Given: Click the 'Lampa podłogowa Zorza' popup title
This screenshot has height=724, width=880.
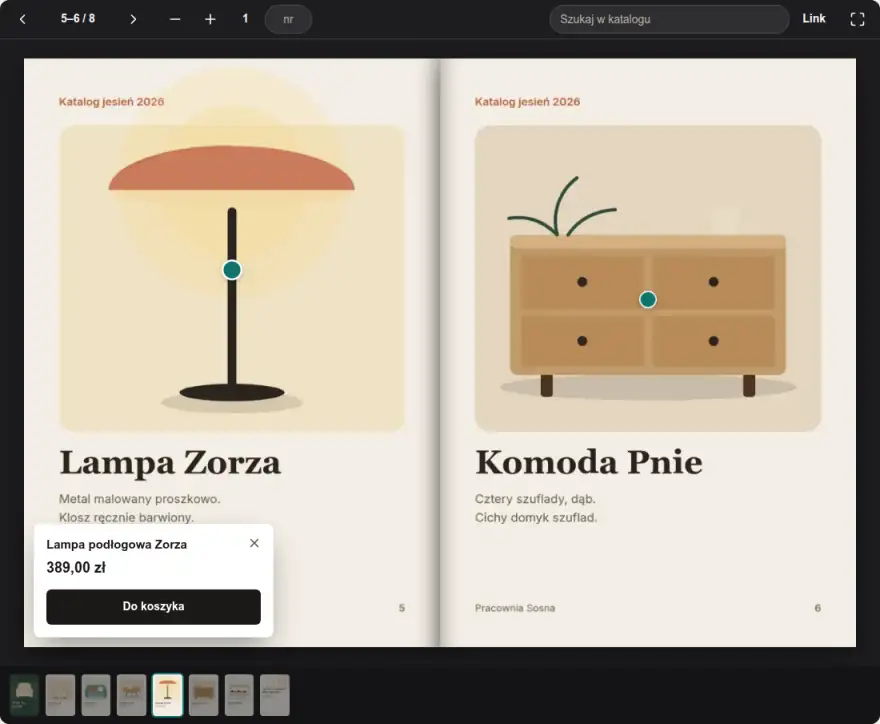Looking at the screenshot, I should click(117, 544).
